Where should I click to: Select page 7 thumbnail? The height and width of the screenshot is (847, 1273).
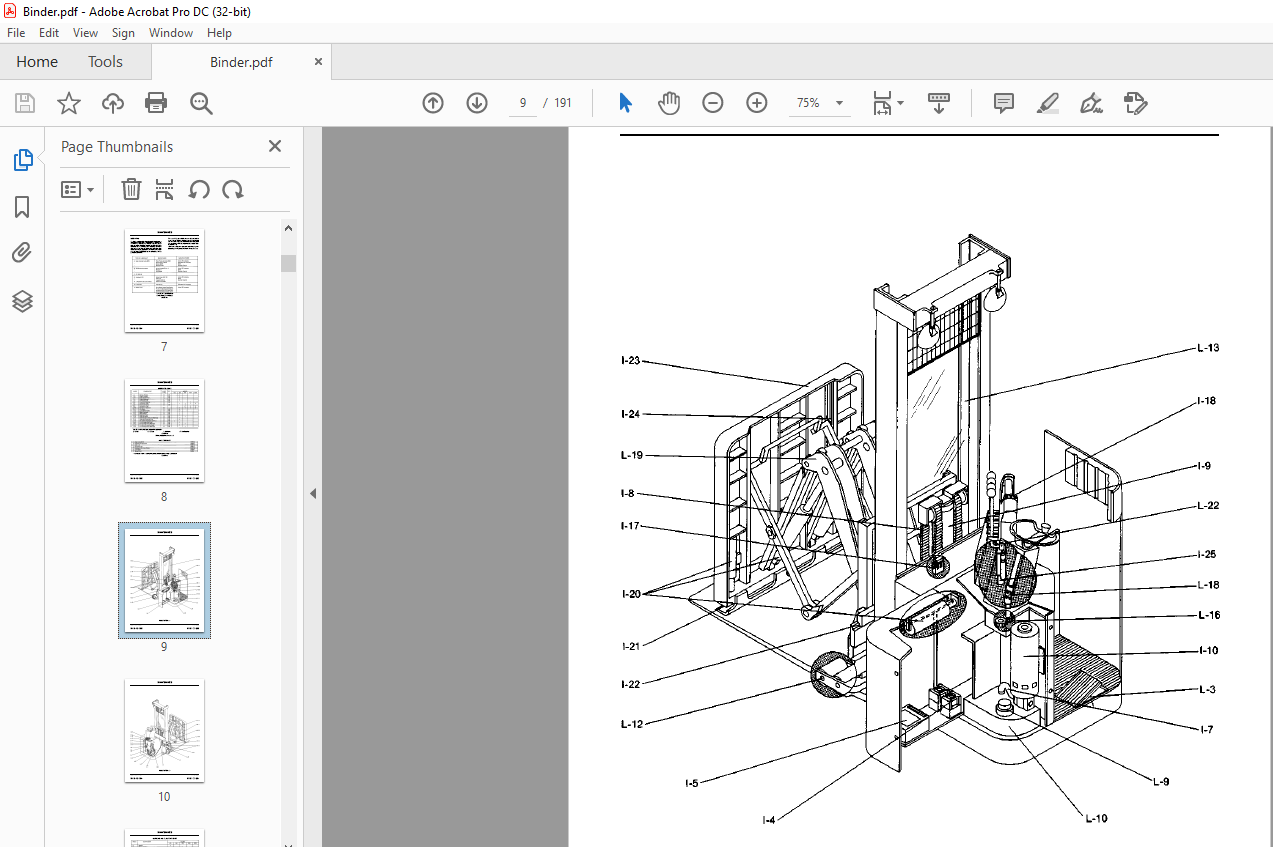(x=164, y=281)
